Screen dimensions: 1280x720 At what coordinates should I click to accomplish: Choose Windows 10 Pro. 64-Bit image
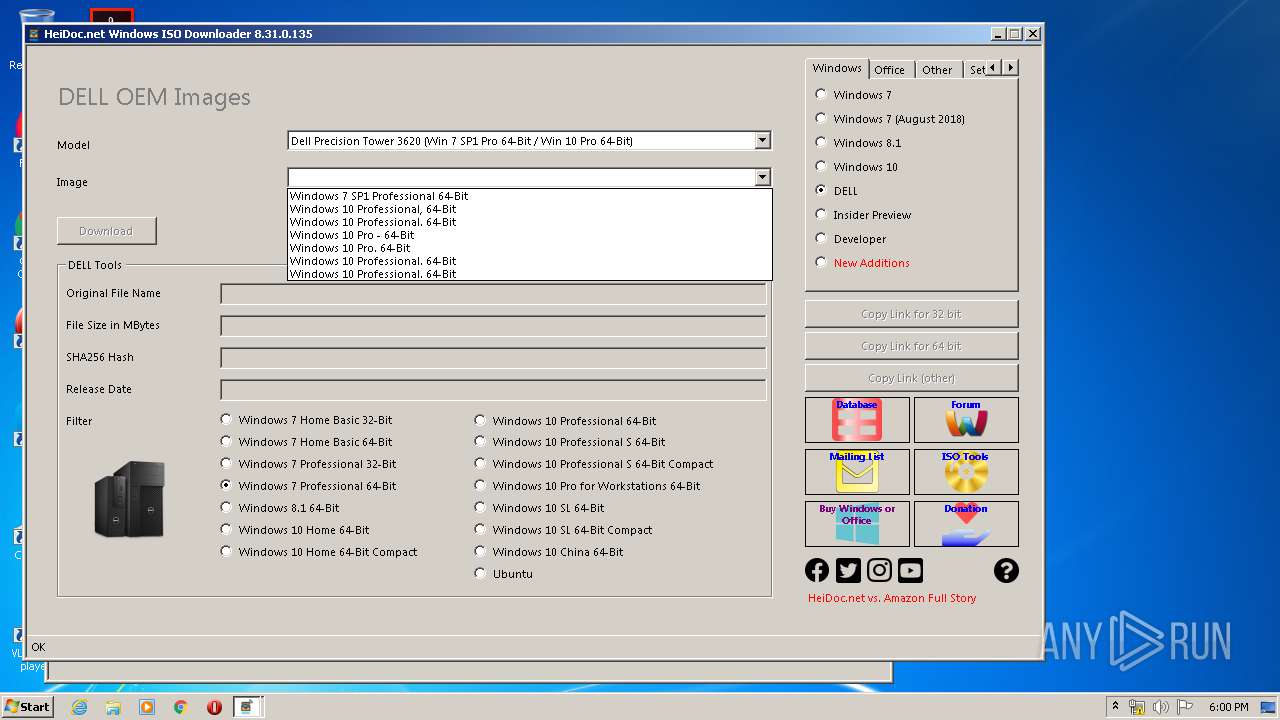click(530, 248)
